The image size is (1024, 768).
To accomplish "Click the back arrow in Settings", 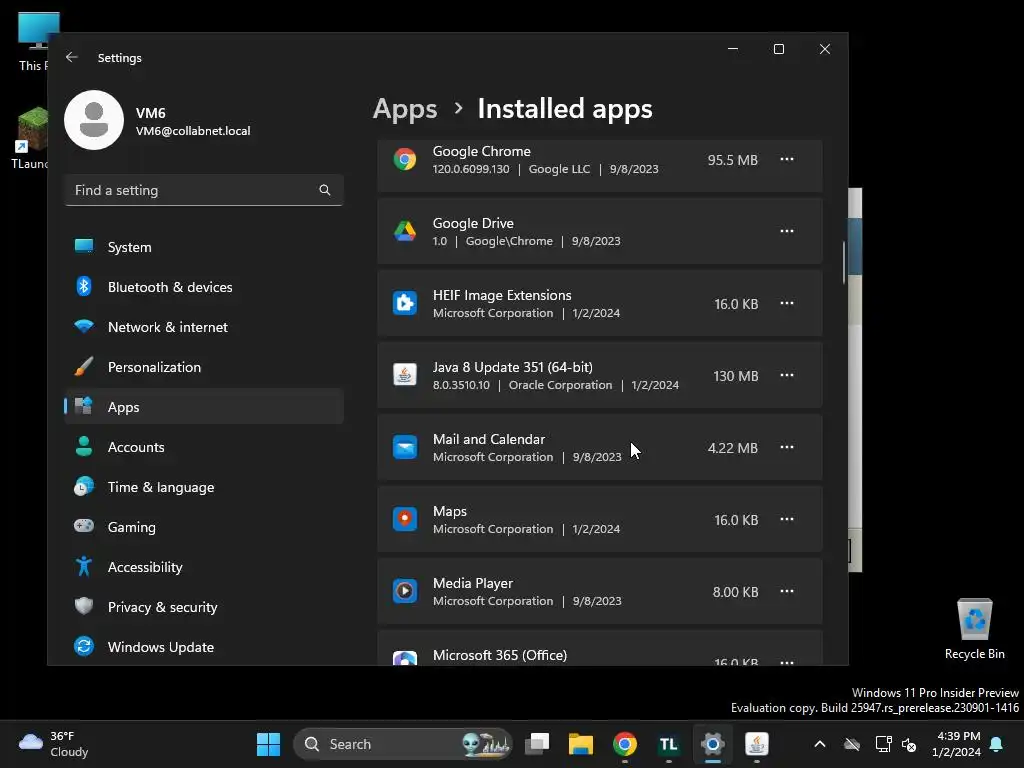I will (x=72, y=57).
